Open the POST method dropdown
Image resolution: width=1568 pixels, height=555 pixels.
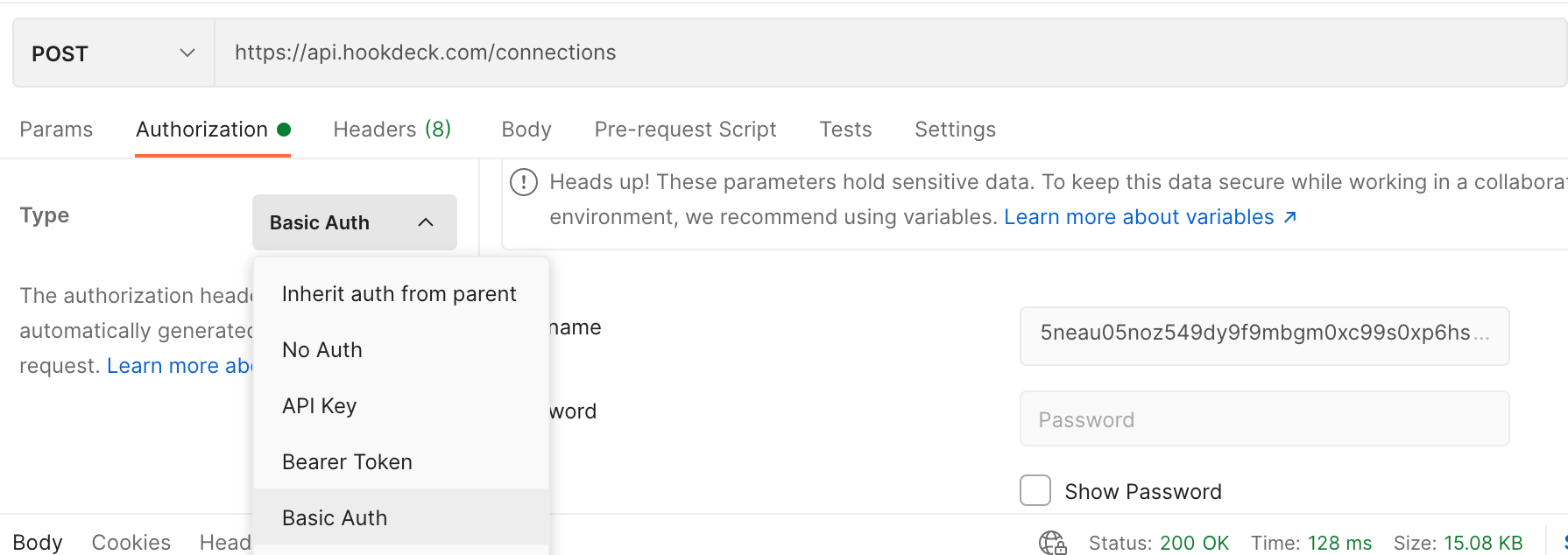(113, 53)
